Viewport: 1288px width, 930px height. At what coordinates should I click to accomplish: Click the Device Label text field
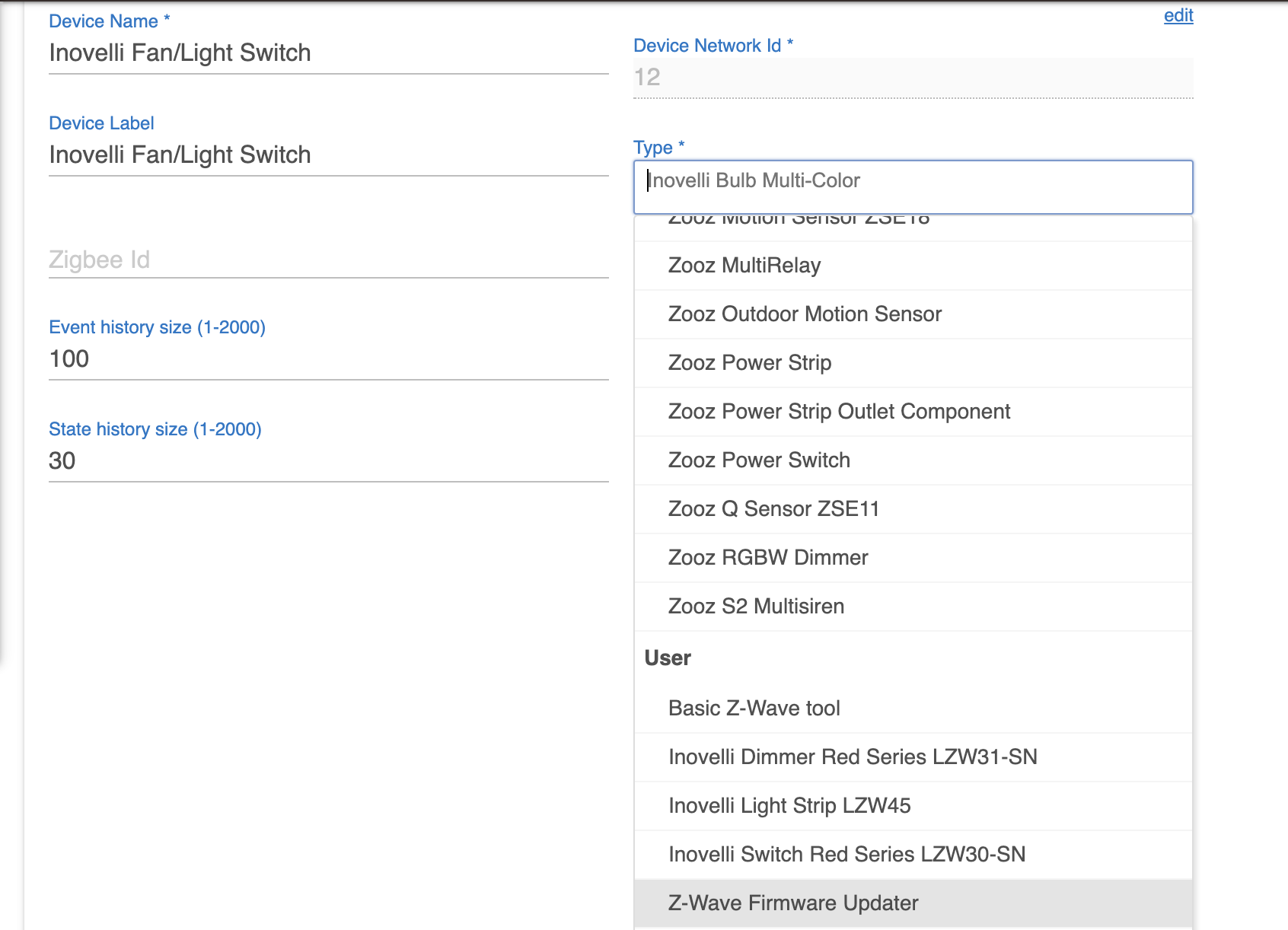tap(328, 155)
